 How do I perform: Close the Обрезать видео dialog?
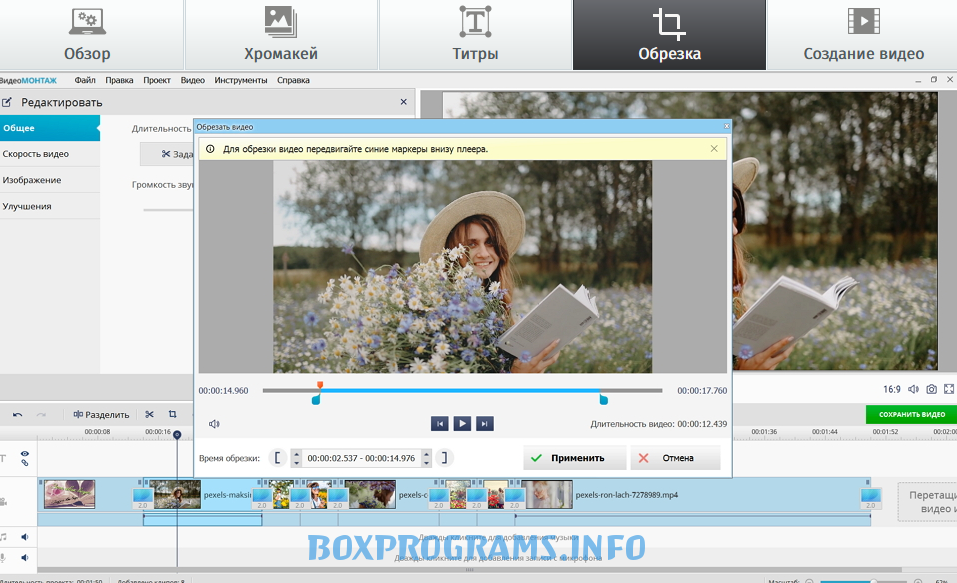[x=726, y=126]
